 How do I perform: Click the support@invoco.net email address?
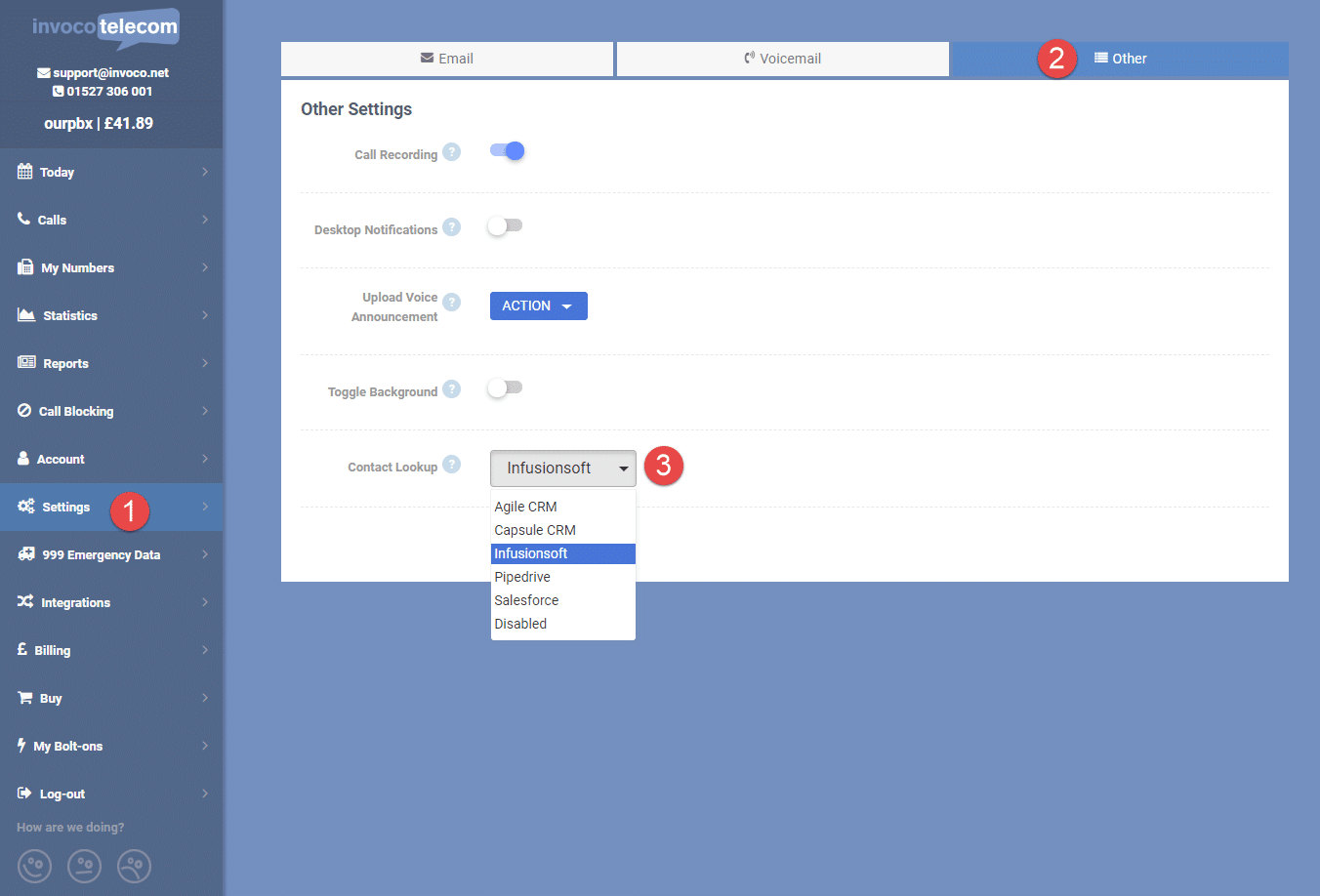pyautogui.click(x=110, y=73)
